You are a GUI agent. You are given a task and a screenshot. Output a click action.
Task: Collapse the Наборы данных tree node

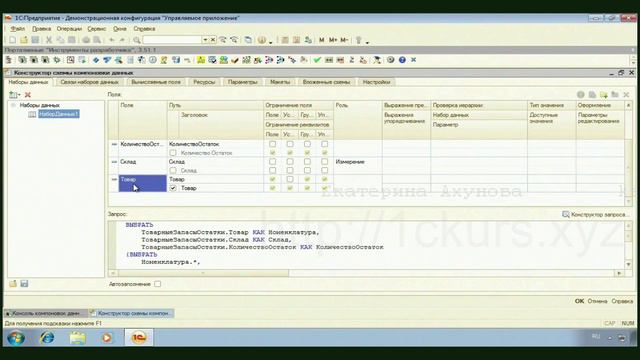(13, 105)
